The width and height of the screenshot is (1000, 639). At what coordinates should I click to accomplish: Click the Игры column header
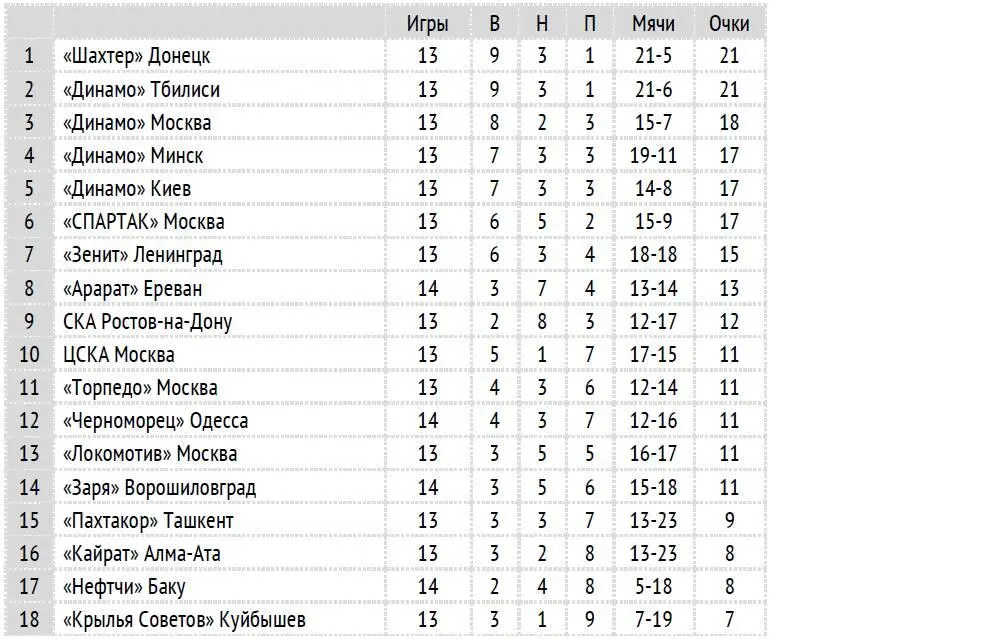pos(427,24)
